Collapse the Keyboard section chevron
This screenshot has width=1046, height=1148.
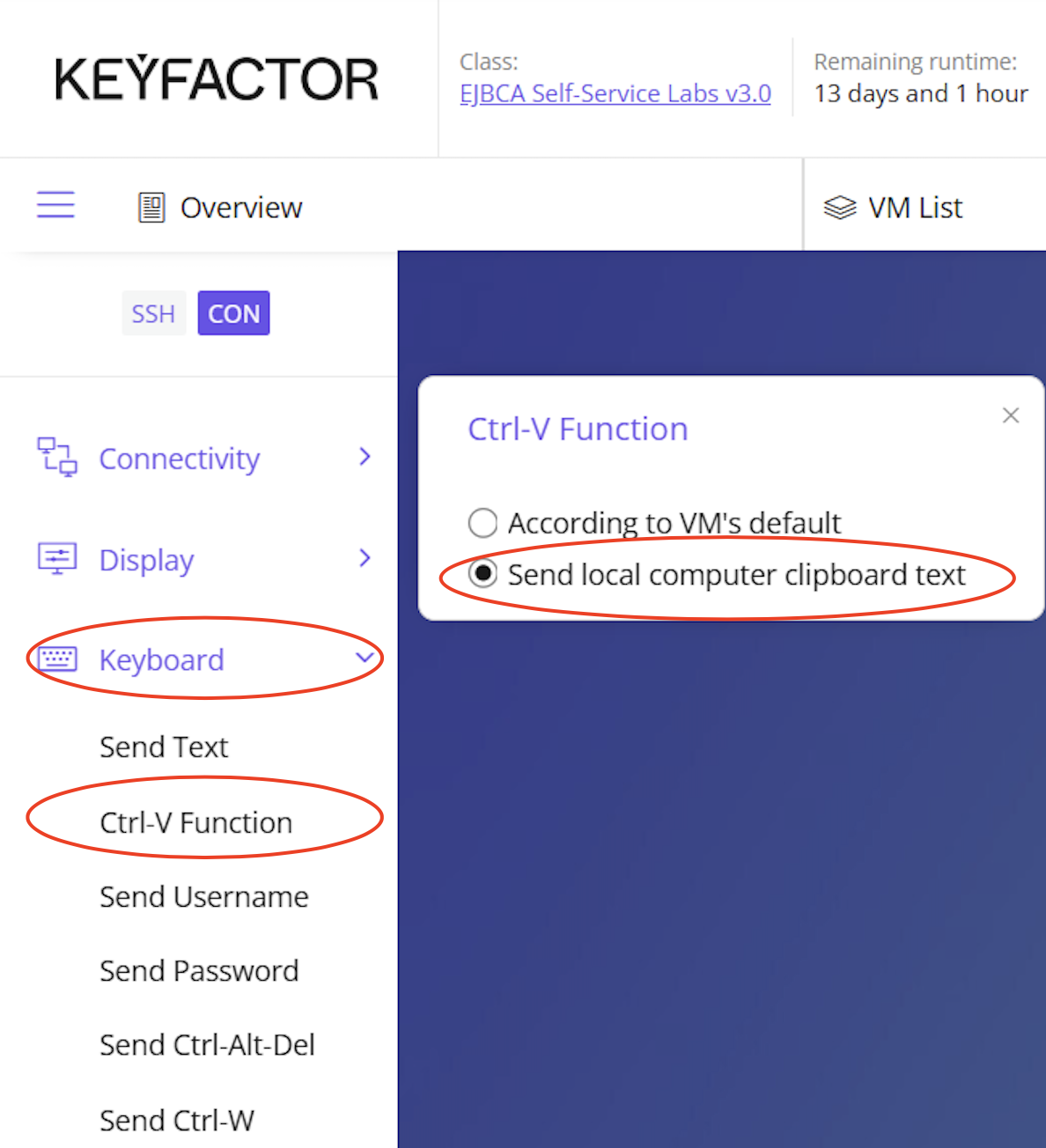coord(365,658)
